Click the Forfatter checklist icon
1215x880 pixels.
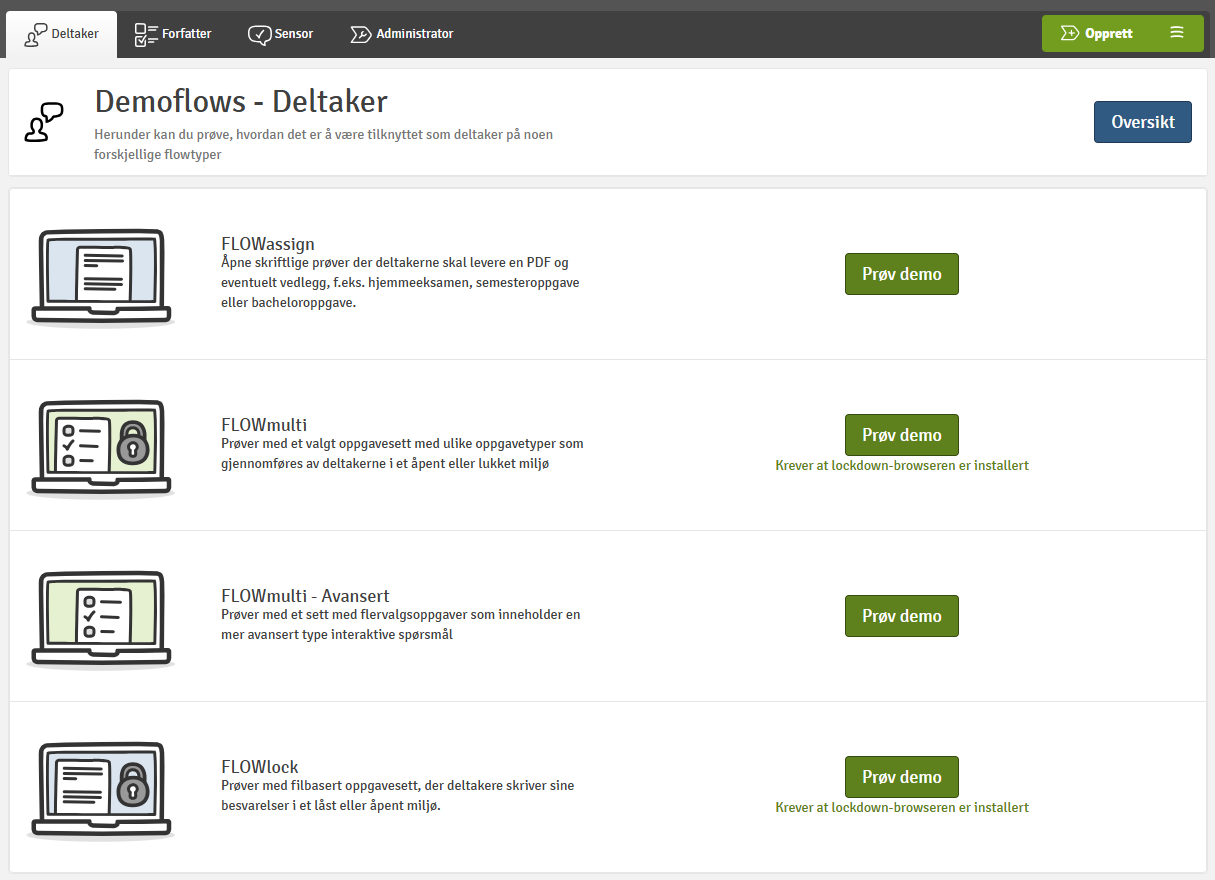tap(146, 34)
